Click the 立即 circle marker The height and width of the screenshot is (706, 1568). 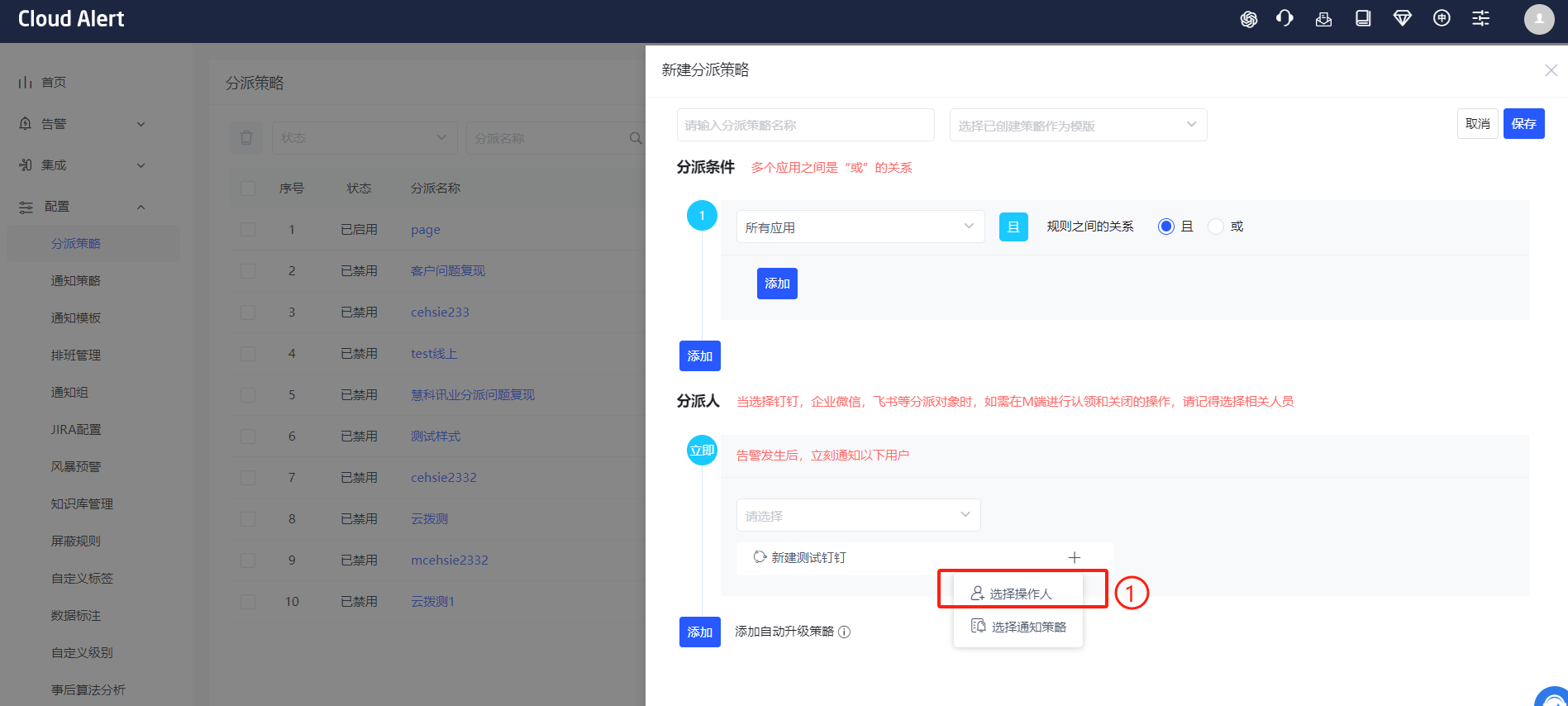coord(702,451)
